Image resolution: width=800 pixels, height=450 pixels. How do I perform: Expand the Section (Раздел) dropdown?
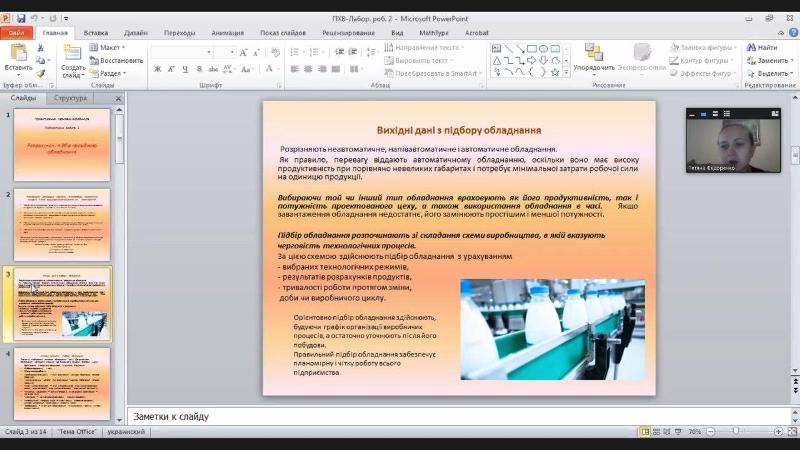109,73
